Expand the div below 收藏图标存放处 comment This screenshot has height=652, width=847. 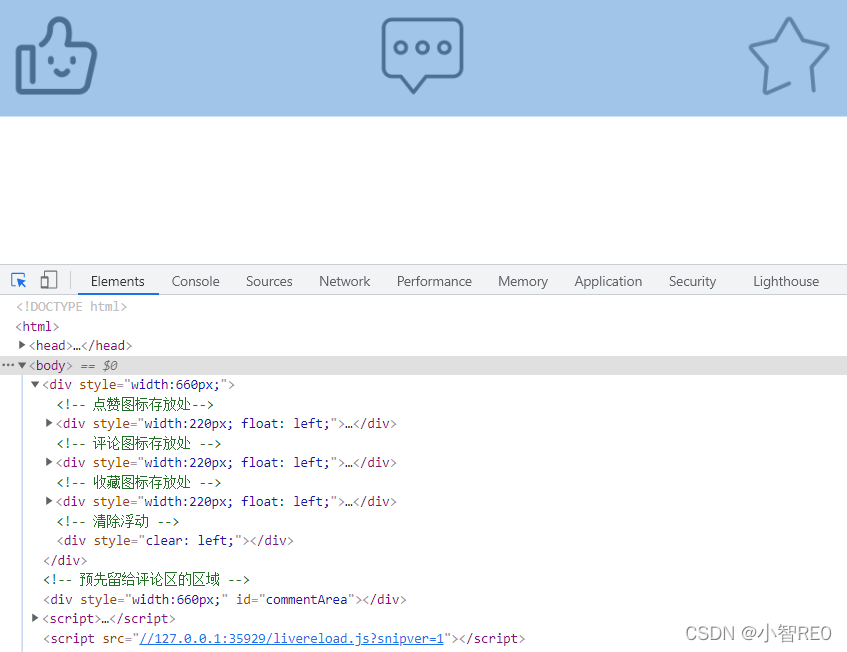coord(49,501)
